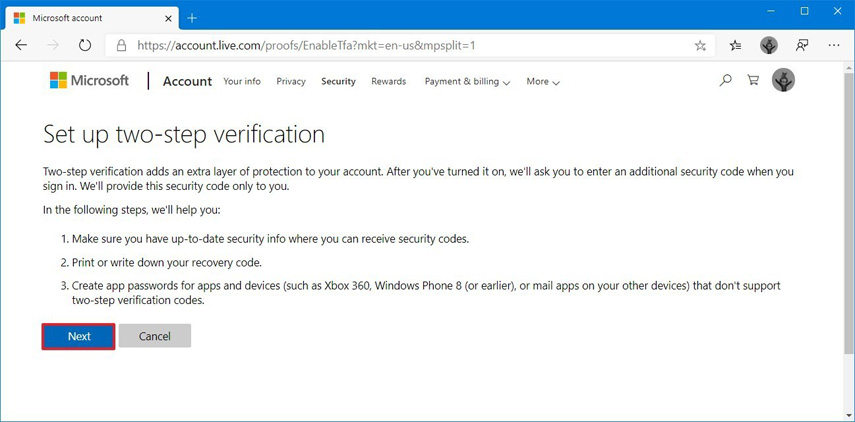Open the Favorites list icon
The width and height of the screenshot is (855, 422).
736,46
